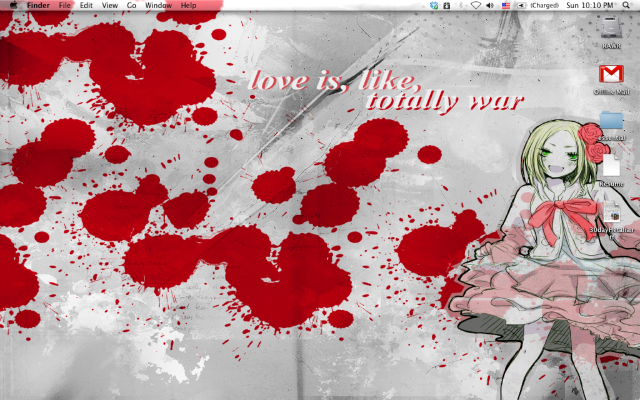Open the Dropbox menu bar icon
Viewport: 640px width, 400px height.
[x=433, y=6]
